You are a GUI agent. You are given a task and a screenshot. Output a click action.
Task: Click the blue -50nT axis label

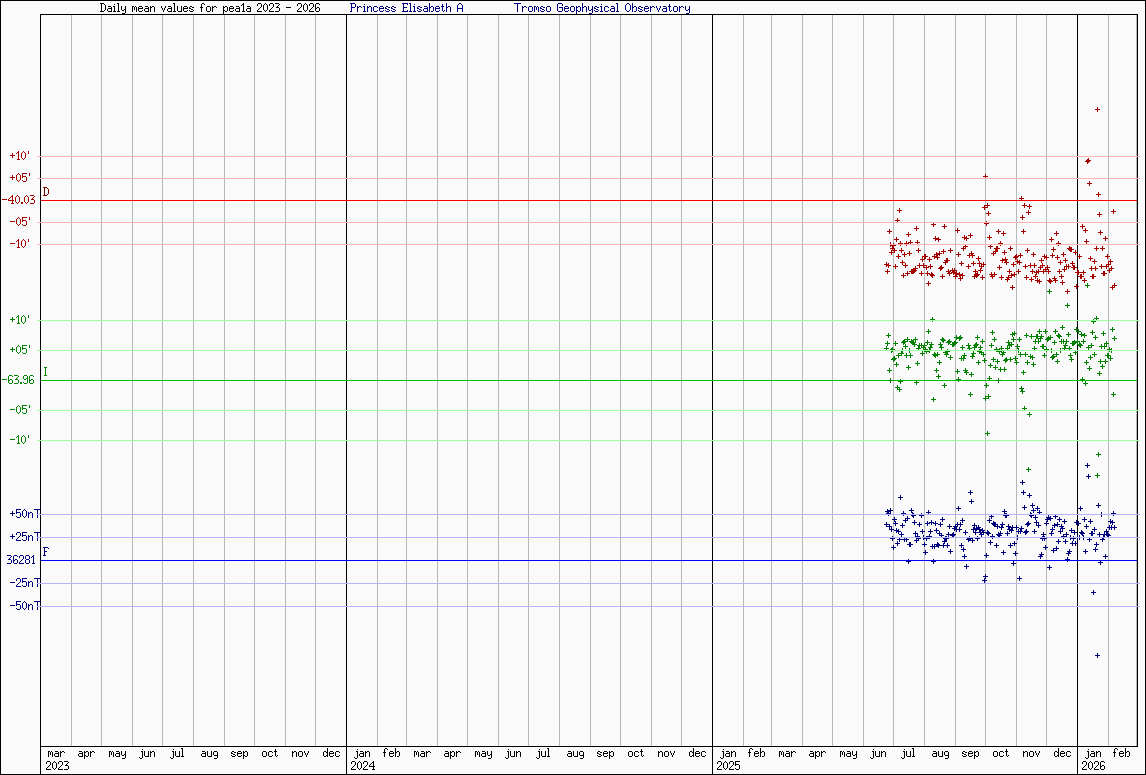click(x=24, y=606)
